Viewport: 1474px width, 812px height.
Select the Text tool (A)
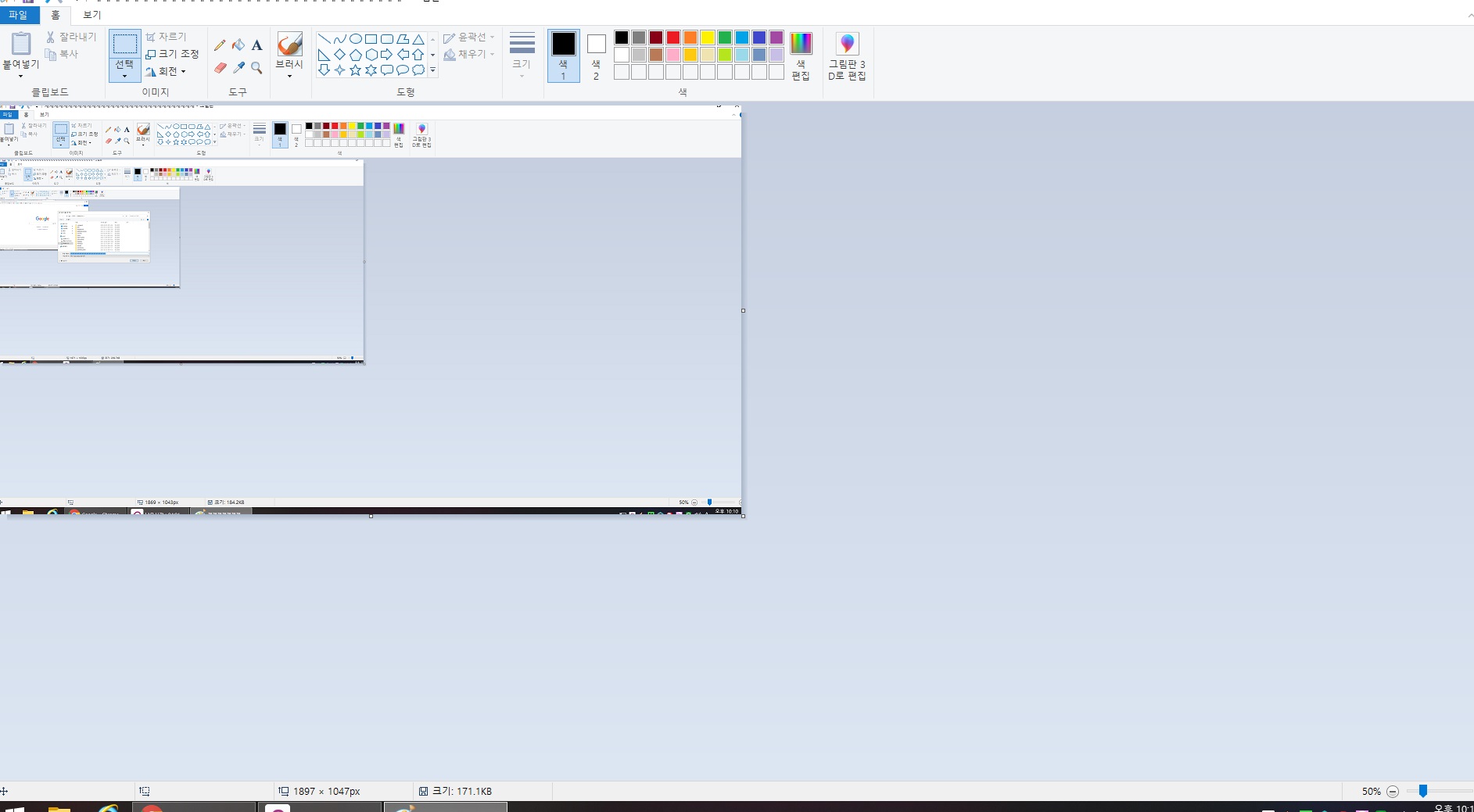coord(256,45)
